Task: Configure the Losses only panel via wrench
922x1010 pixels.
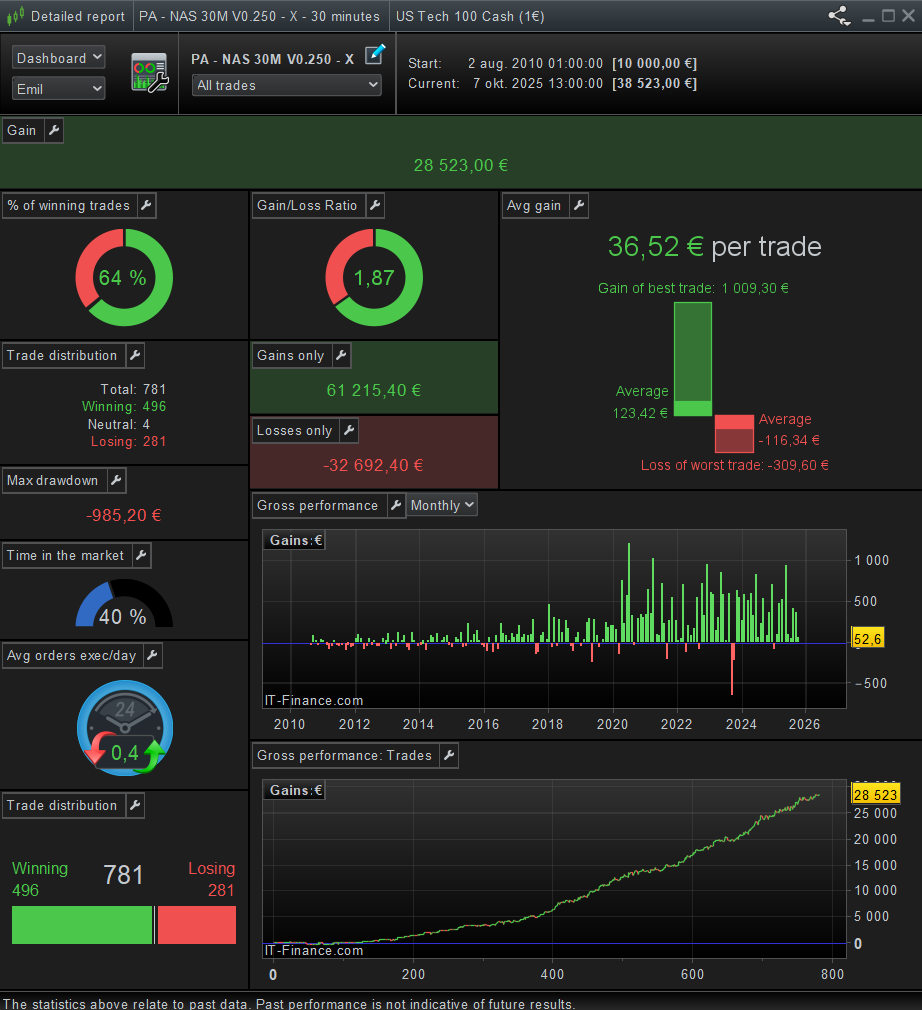Action: 348,431
